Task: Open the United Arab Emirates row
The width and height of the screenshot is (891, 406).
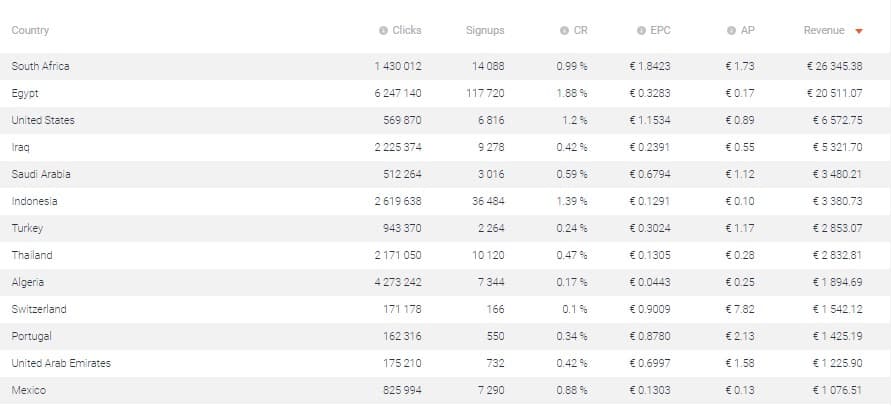Action: (x=446, y=363)
